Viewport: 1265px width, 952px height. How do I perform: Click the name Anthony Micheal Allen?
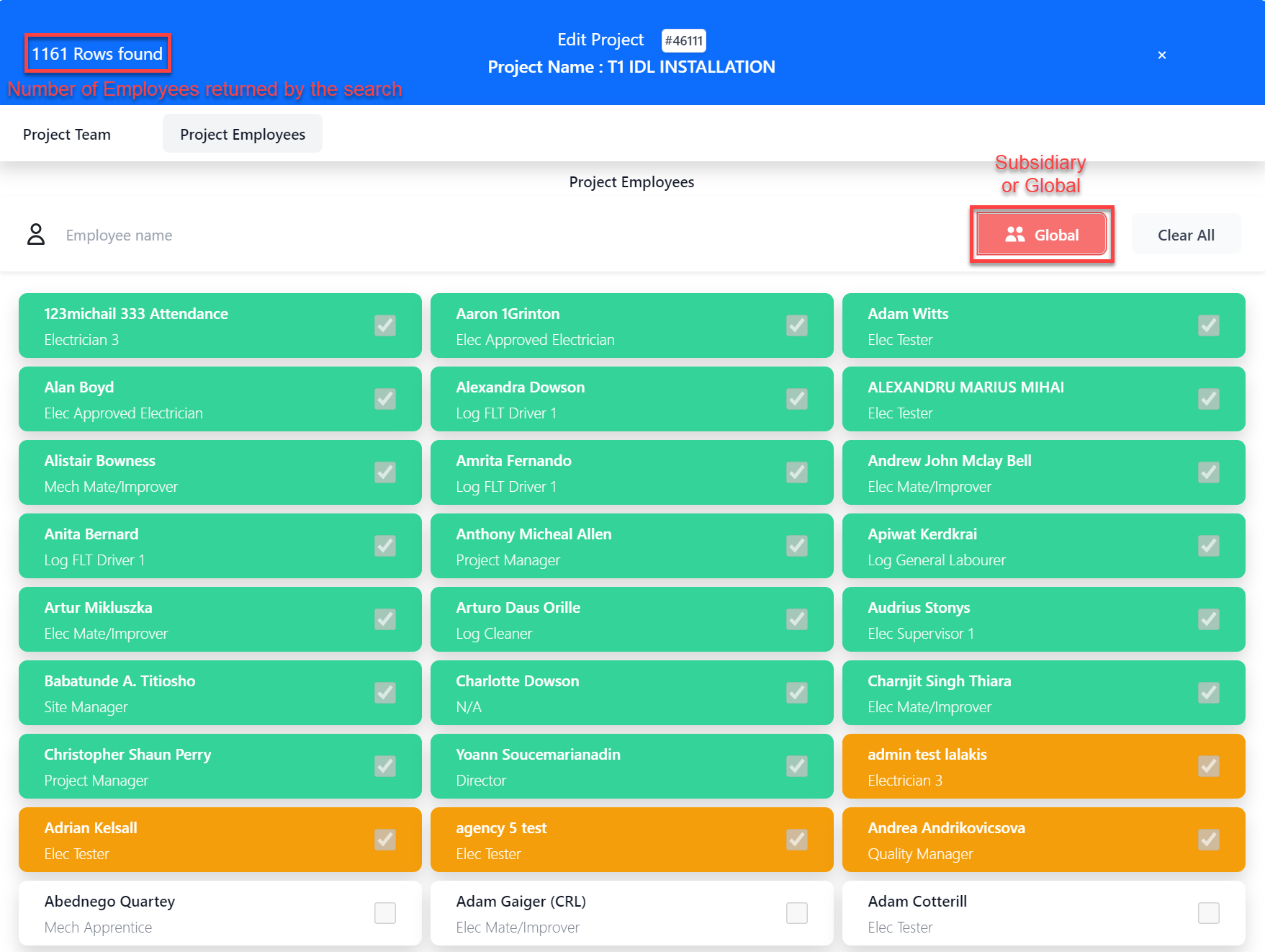click(x=534, y=534)
